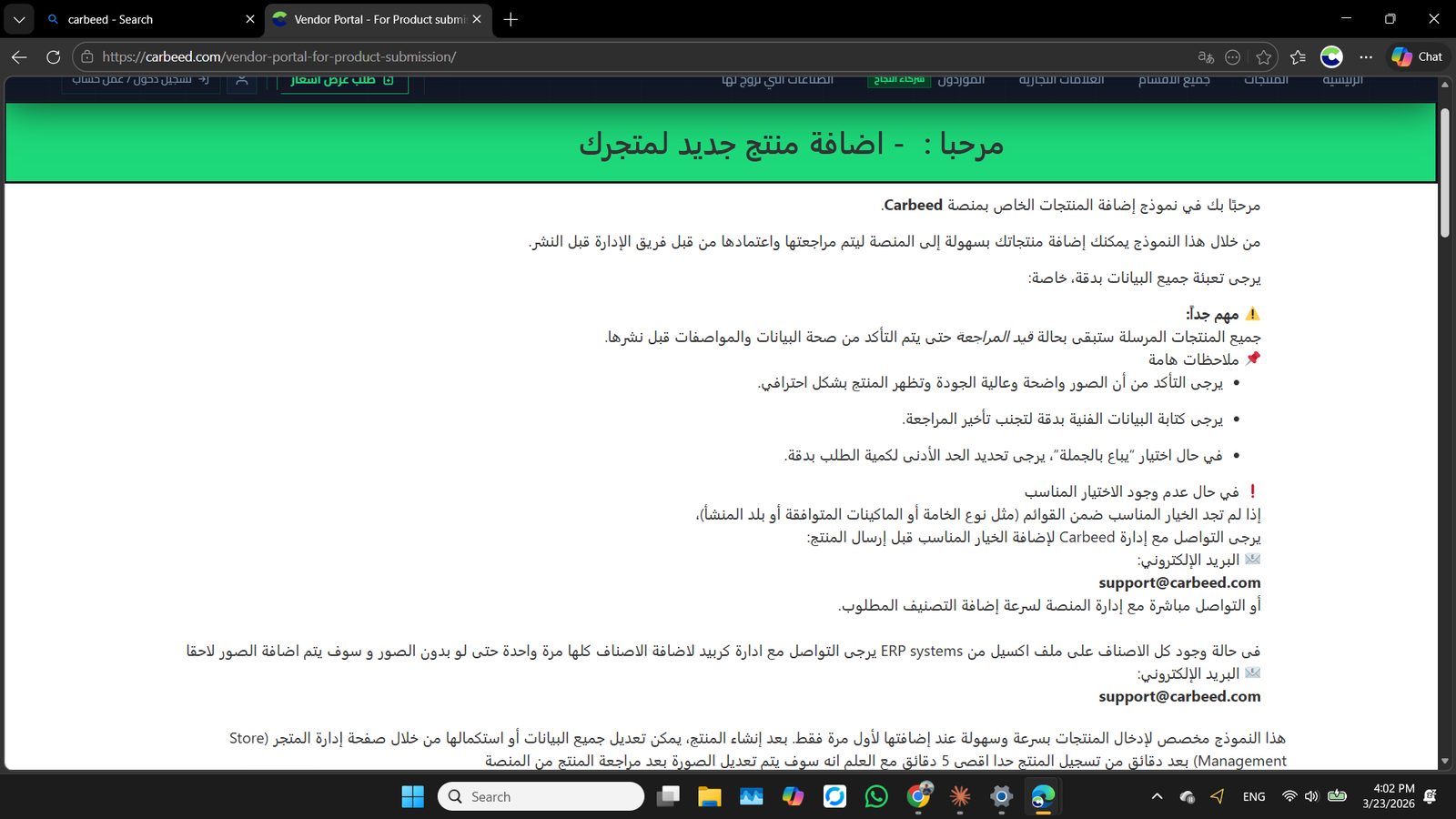This screenshot has height=819, width=1456.
Task: Click the browser Back arrow
Action: click(19, 56)
